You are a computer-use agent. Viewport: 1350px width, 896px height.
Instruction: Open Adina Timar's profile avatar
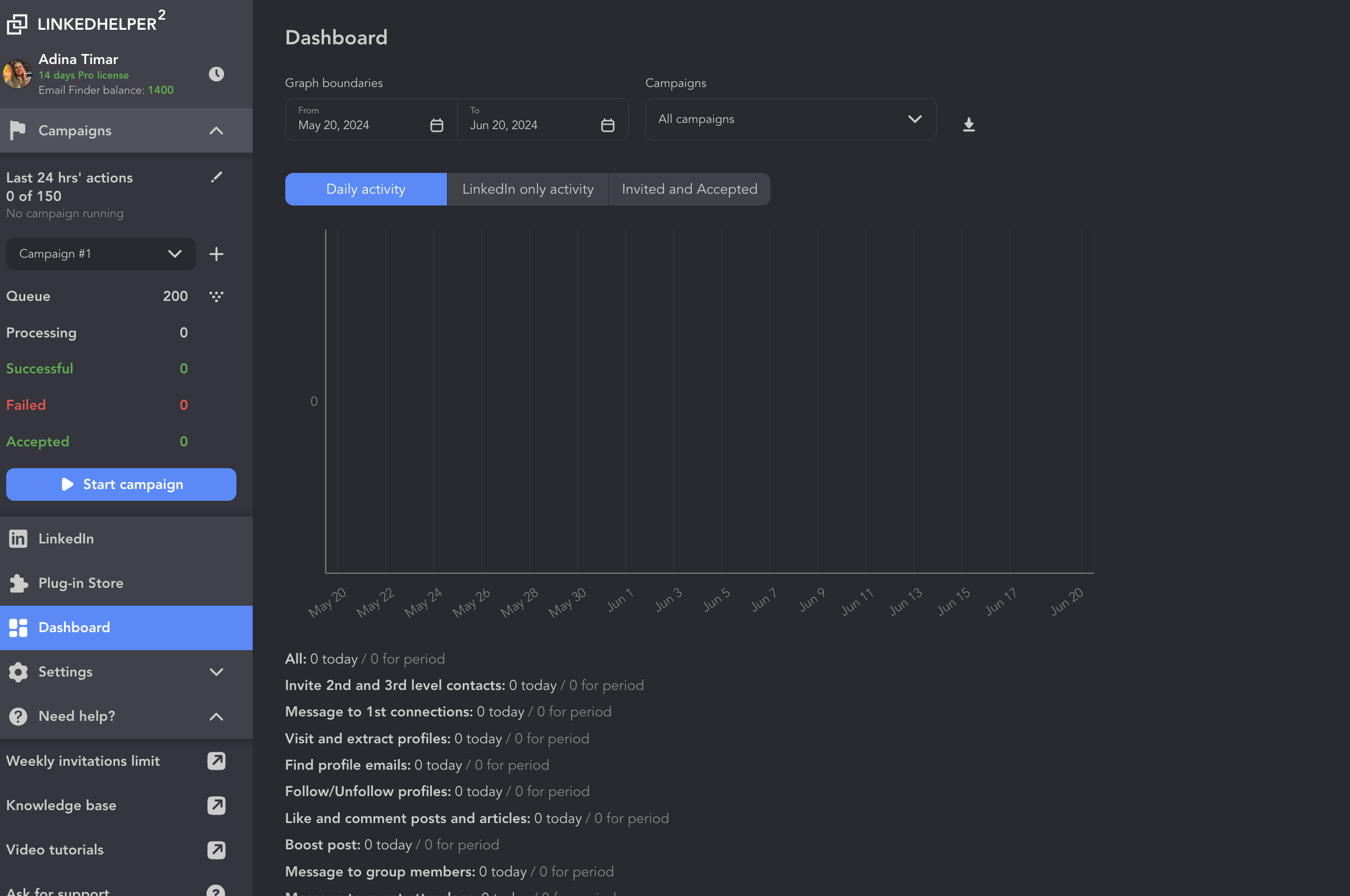click(x=17, y=74)
